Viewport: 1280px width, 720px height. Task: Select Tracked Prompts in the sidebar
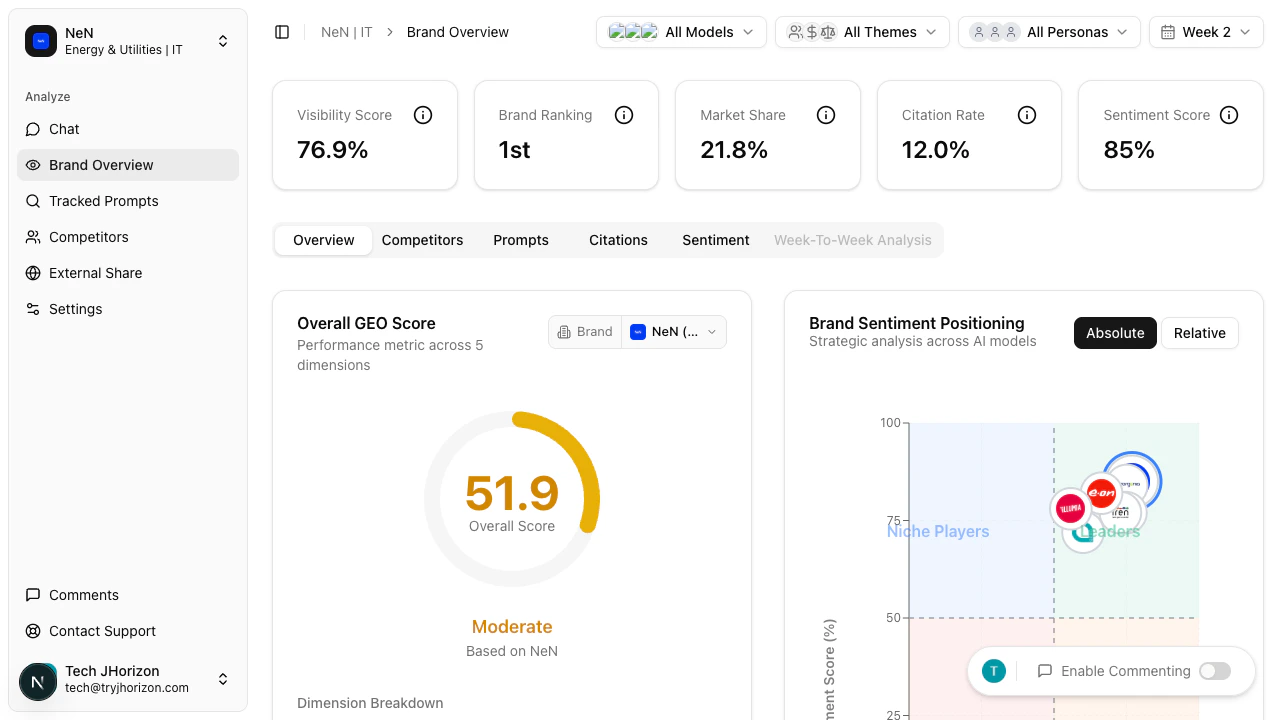coord(103,201)
